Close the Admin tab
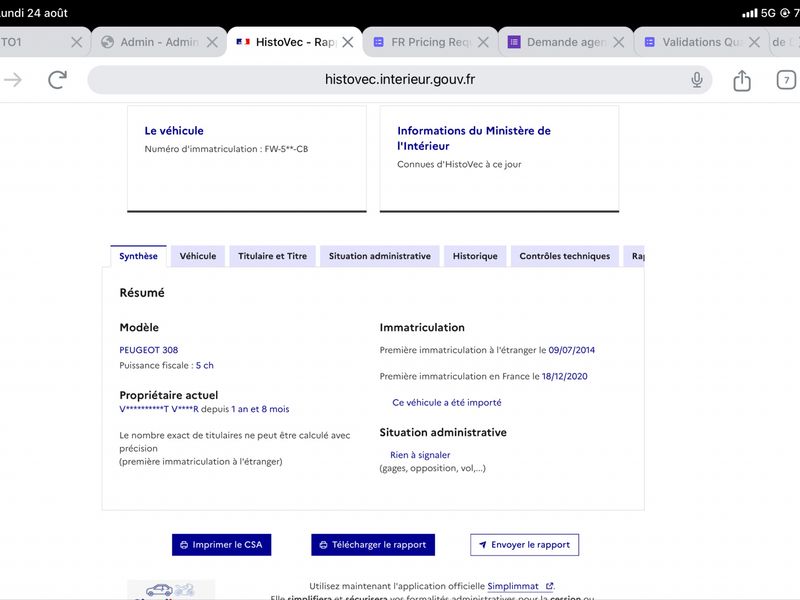The height and width of the screenshot is (600, 800). [x=212, y=42]
